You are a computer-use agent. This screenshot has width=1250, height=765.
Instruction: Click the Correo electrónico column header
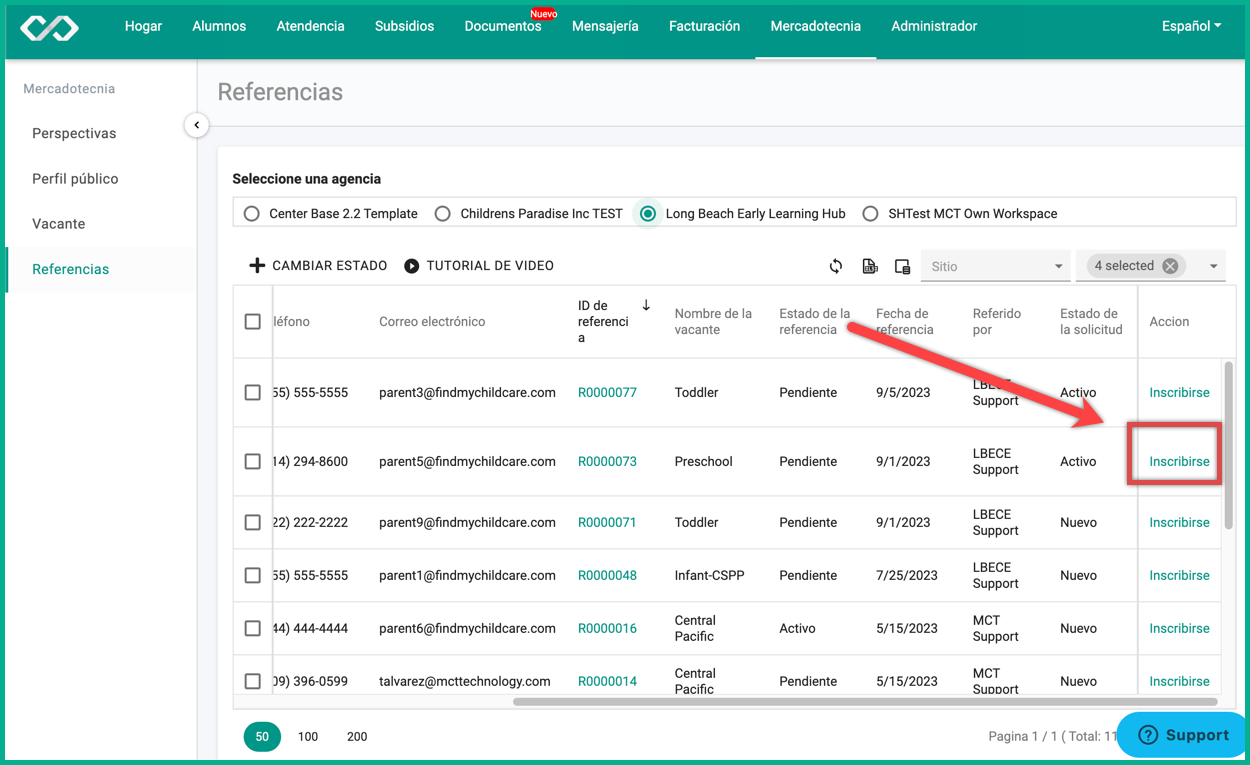pos(432,322)
